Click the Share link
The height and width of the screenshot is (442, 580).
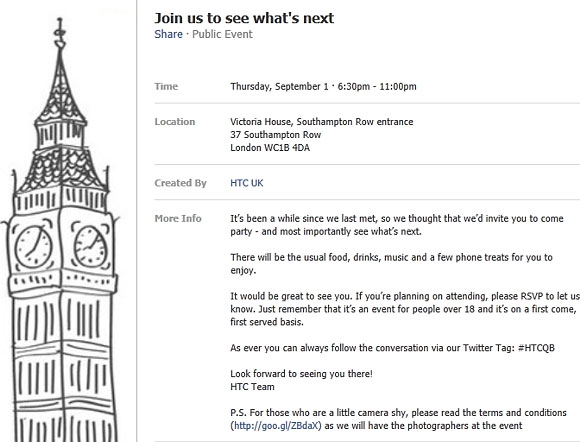[x=168, y=34]
